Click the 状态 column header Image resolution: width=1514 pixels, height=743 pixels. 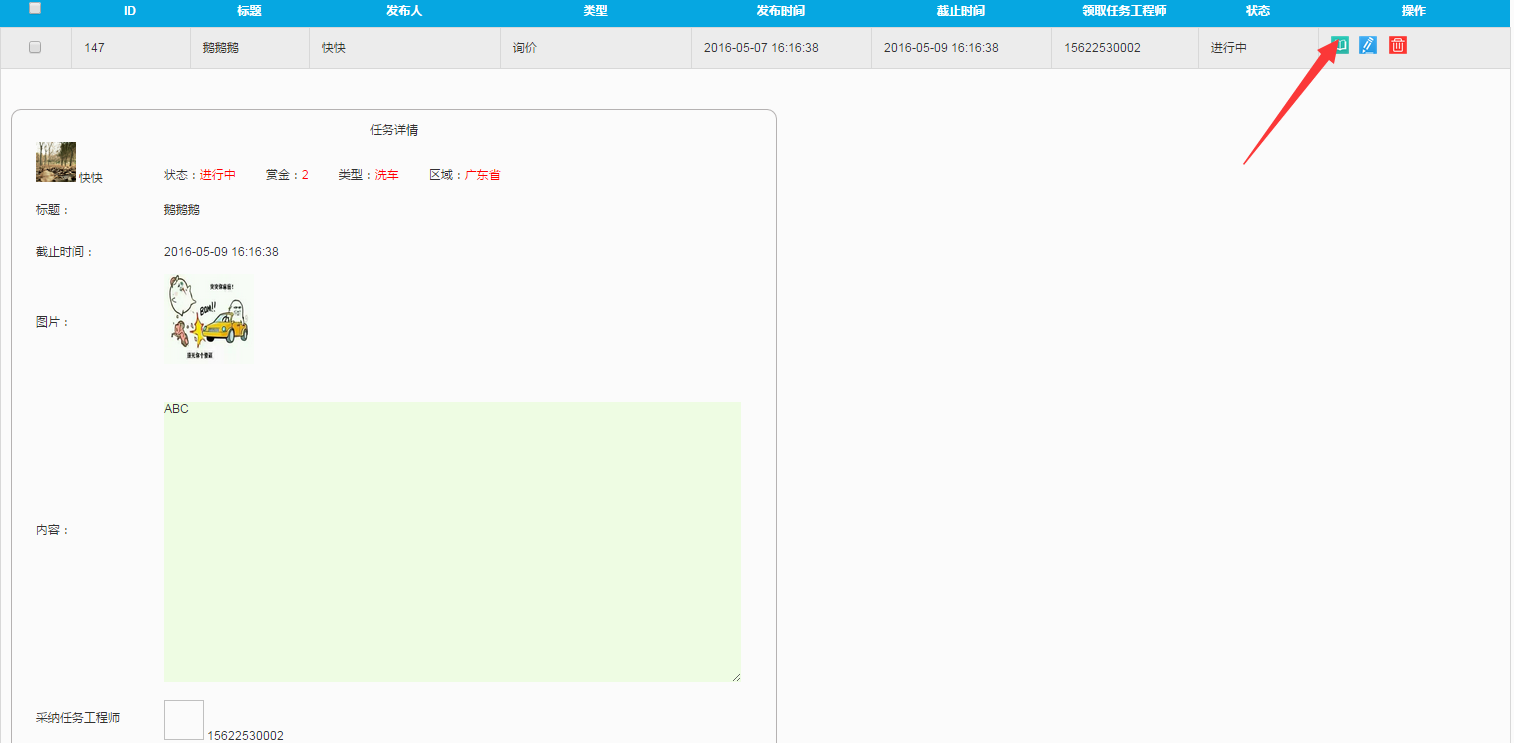tap(1257, 11)
